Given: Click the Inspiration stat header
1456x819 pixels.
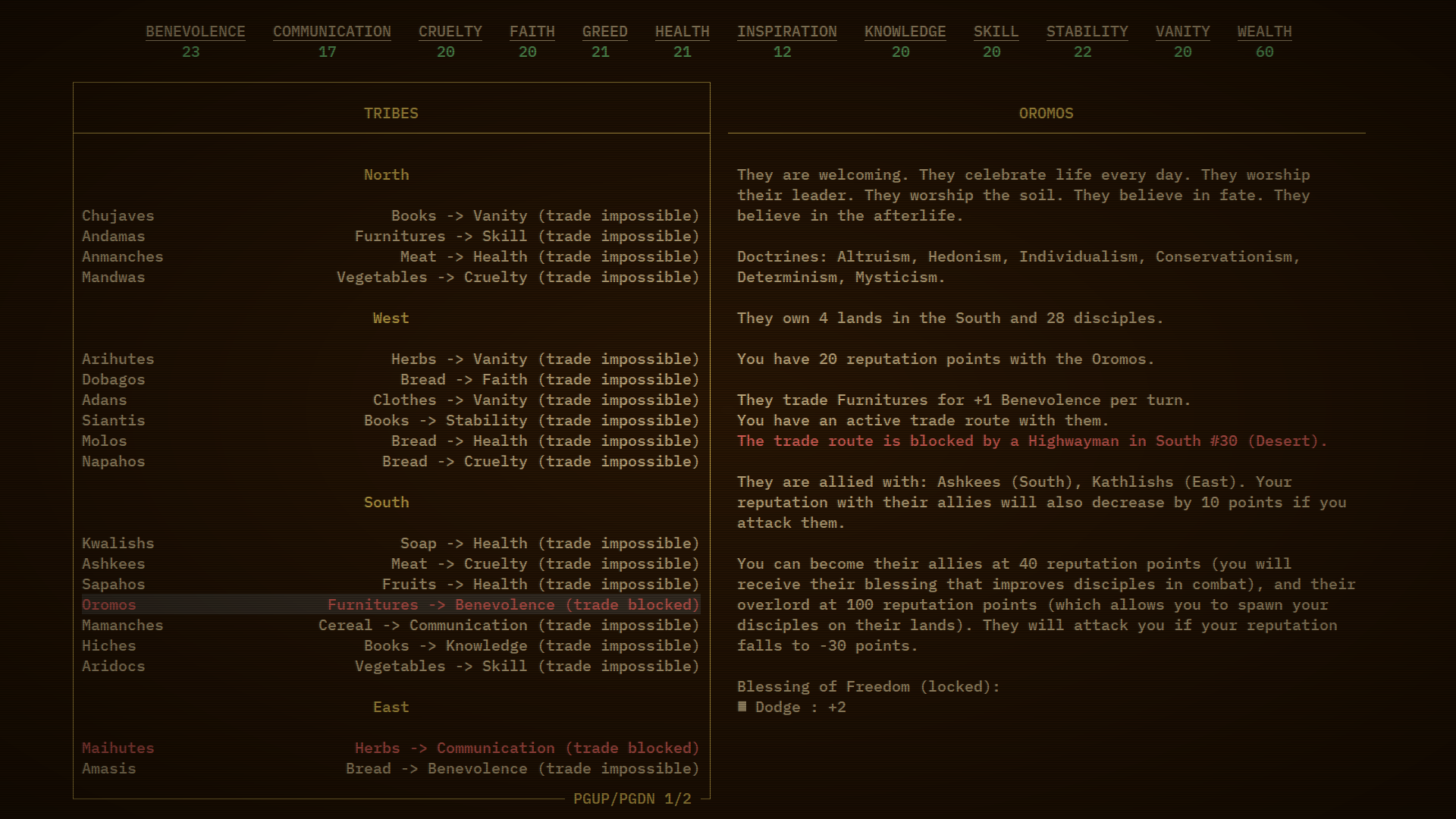Looking at the screenshot, I should 786,32.
